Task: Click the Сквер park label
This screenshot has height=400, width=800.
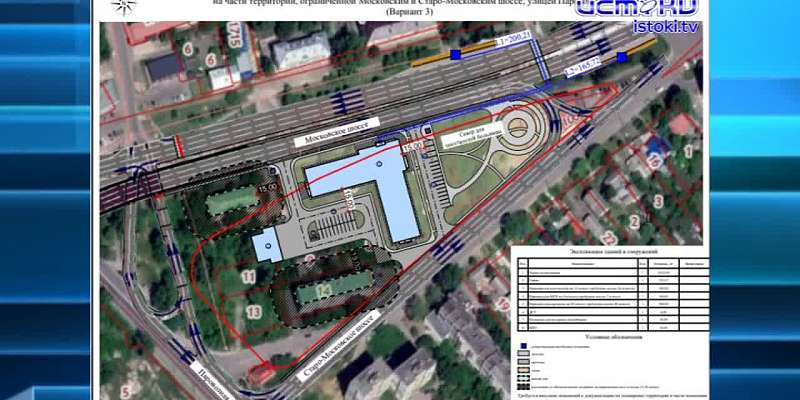Action: 473,134
